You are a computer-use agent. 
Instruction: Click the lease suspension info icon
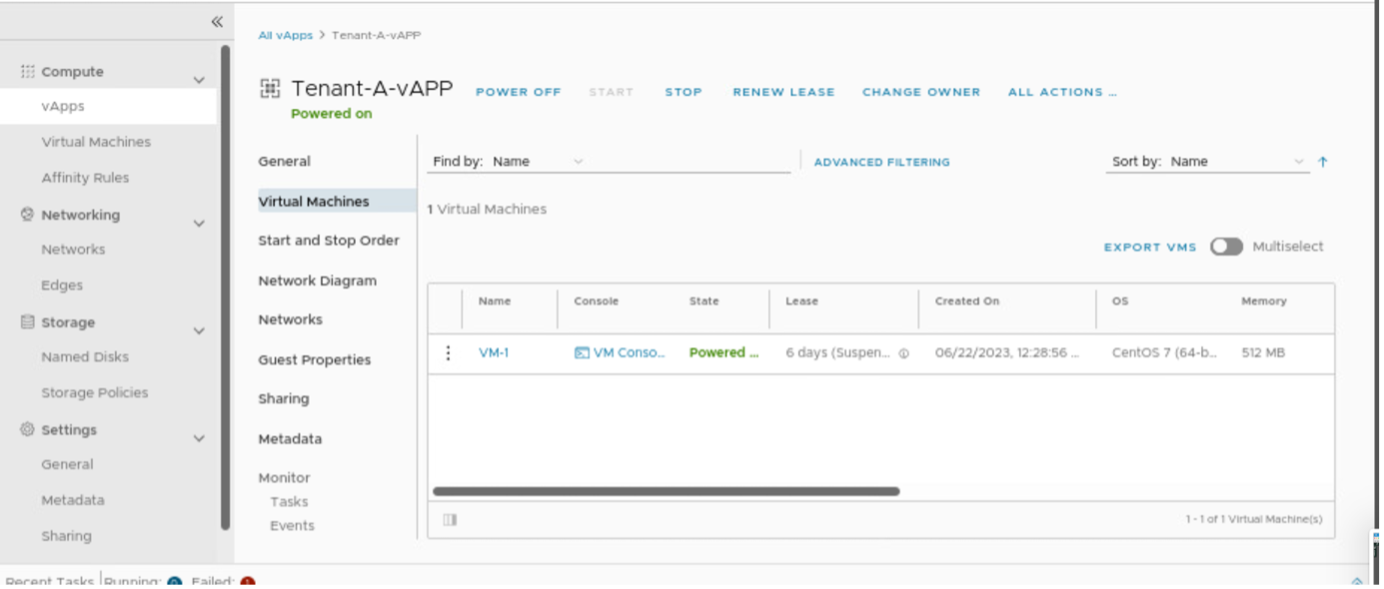pos(906,353)
